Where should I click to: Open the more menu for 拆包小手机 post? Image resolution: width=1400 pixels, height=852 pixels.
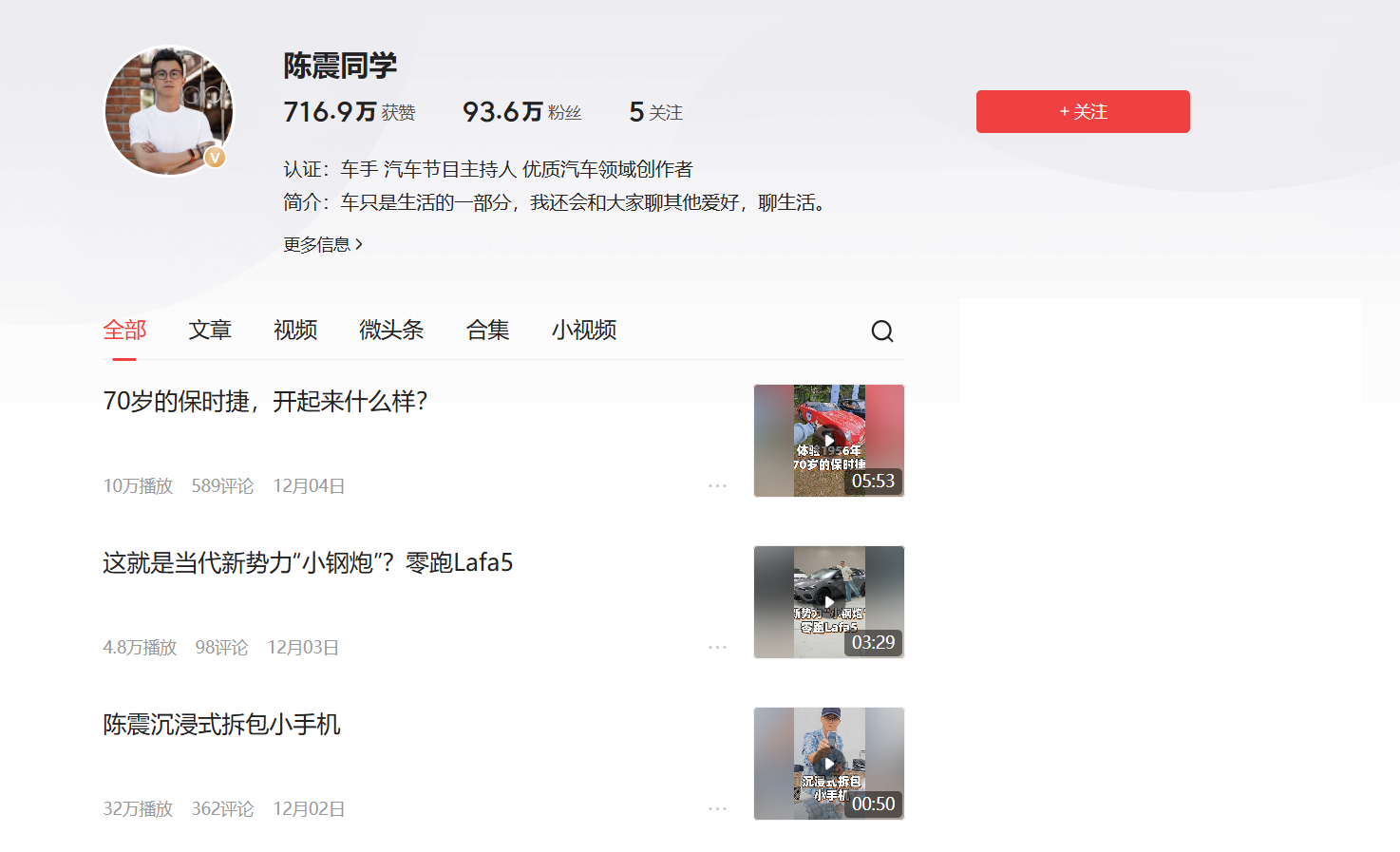(717, 808)
